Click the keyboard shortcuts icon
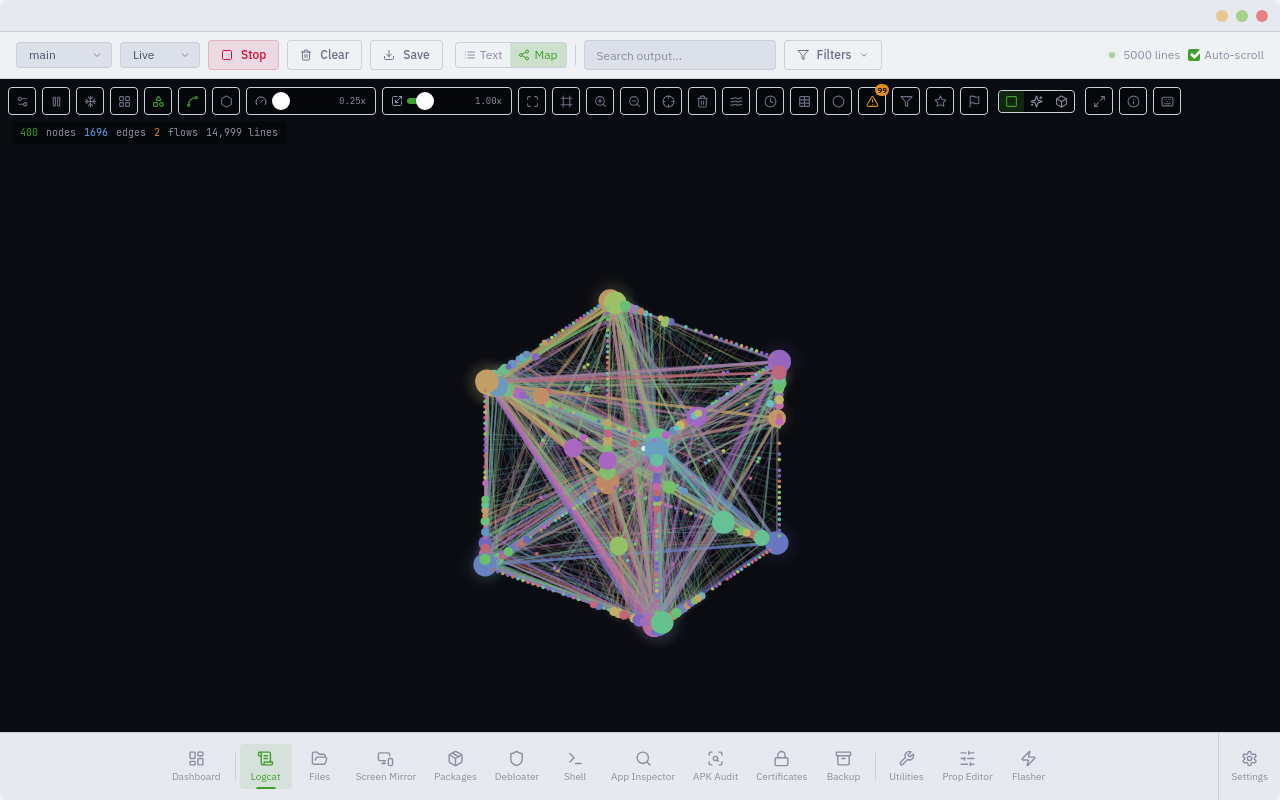This screenshot has height=800, width=1280. click(1167, 101)
